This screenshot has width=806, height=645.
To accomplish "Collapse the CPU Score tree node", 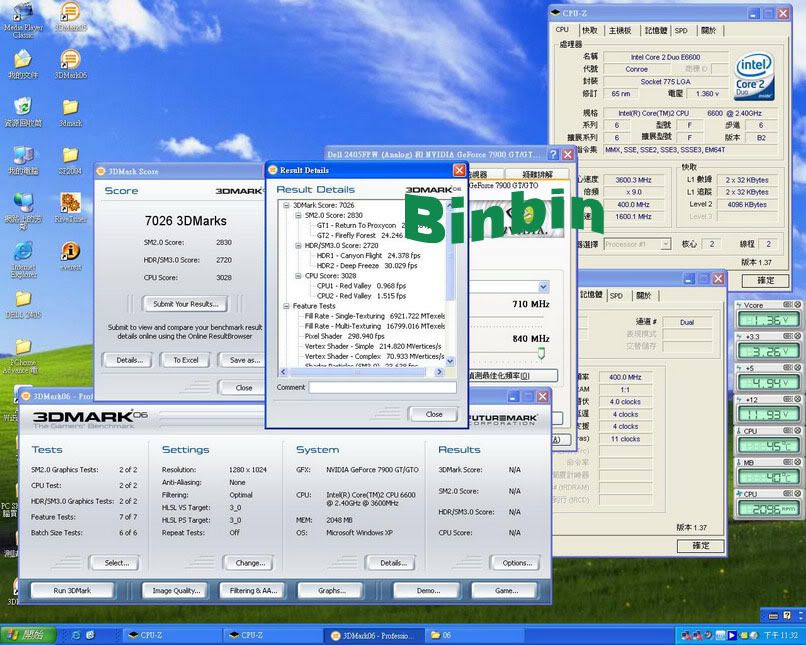I will tap(297, 275).
